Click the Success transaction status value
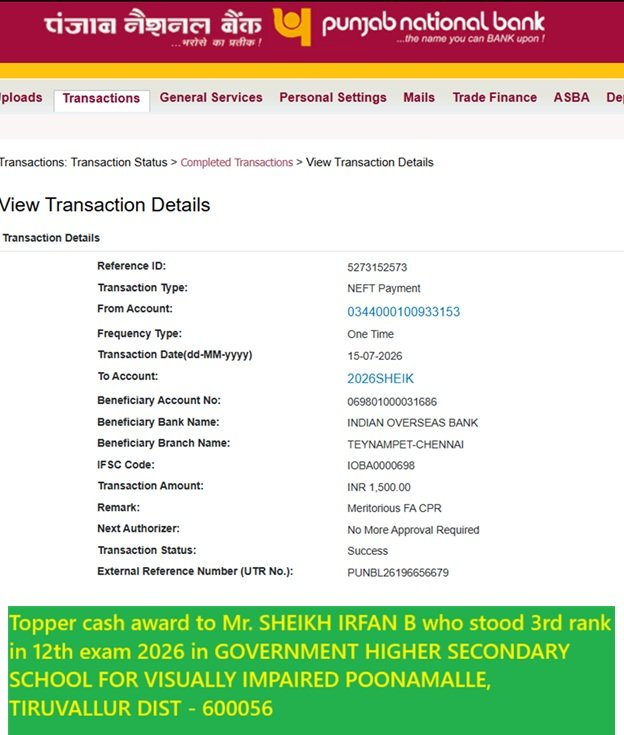624x735 pixels. (368, 551)
